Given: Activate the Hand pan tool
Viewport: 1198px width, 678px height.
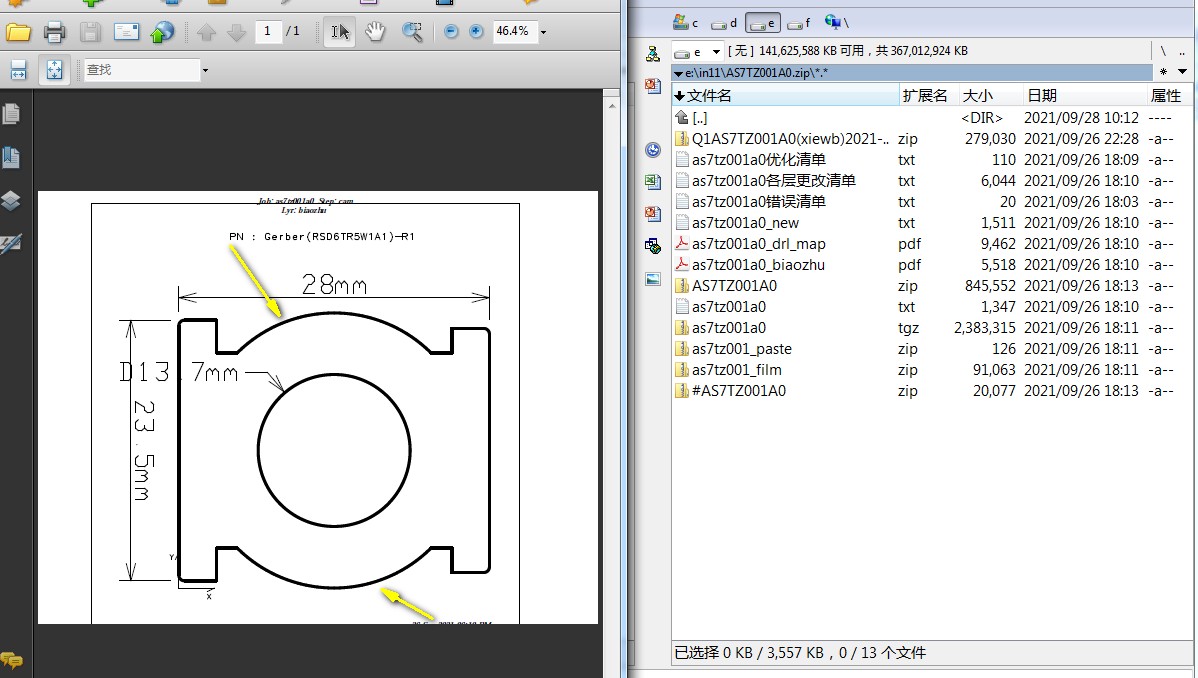Looking at the screenshot, I should pyautogui.click(x=374, y=32).
